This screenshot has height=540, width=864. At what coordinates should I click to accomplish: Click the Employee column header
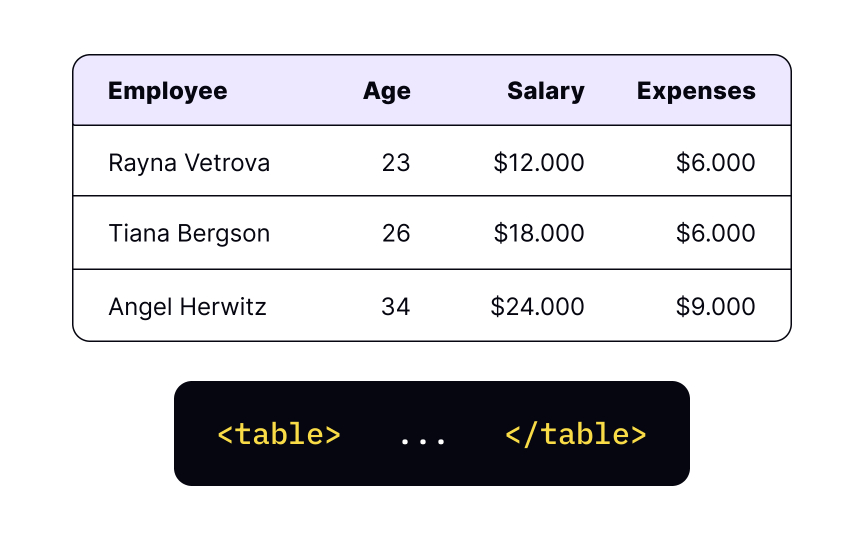[168, 91]
